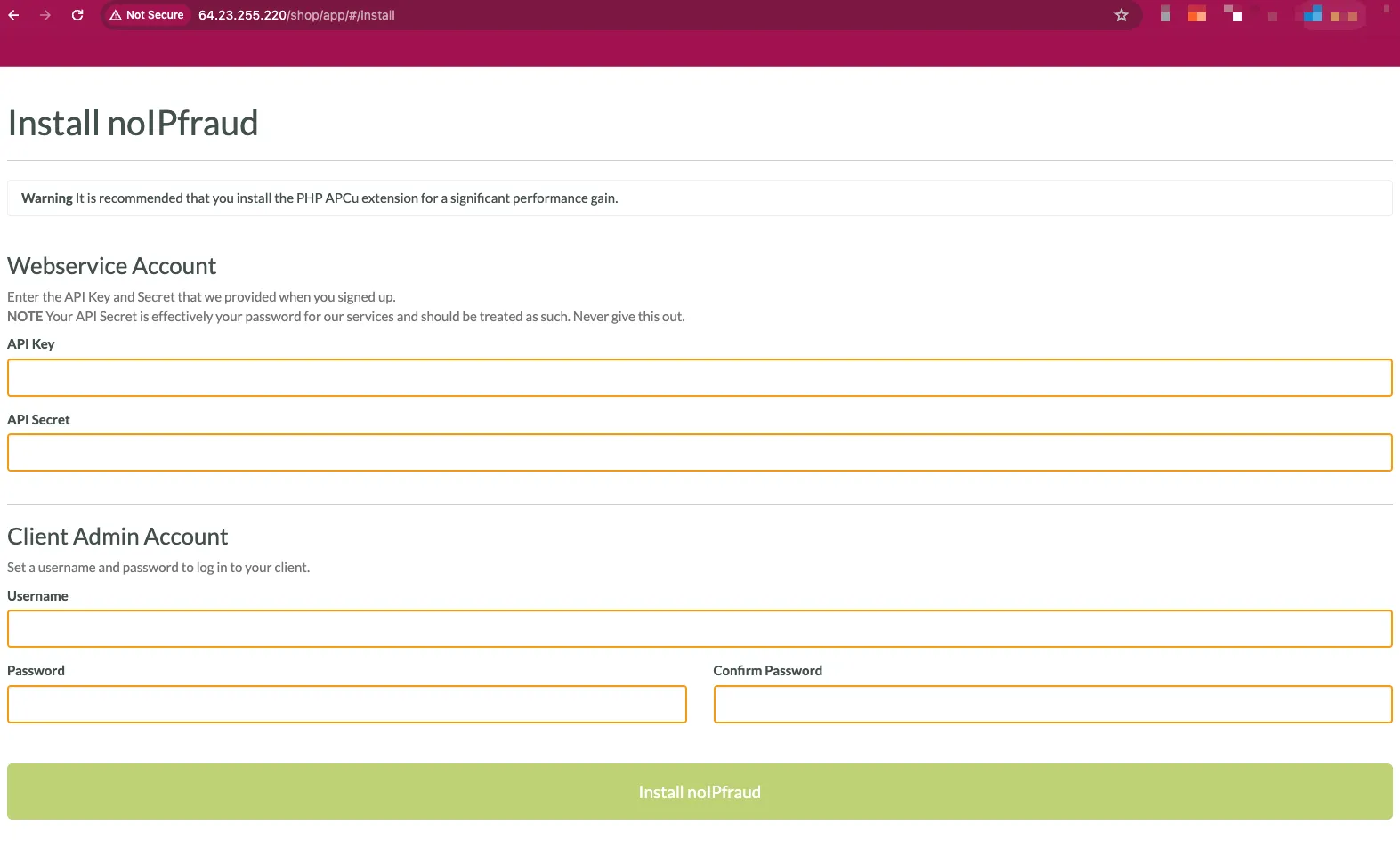Screen dimensions: 1400x848
Task: Click the Install noIPfraud green button
Action: click(700, 792)
